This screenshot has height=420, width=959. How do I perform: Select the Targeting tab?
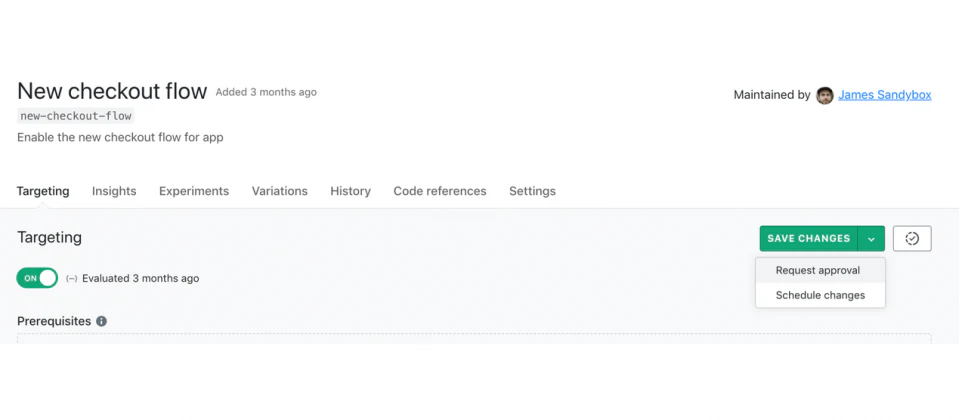43,191
